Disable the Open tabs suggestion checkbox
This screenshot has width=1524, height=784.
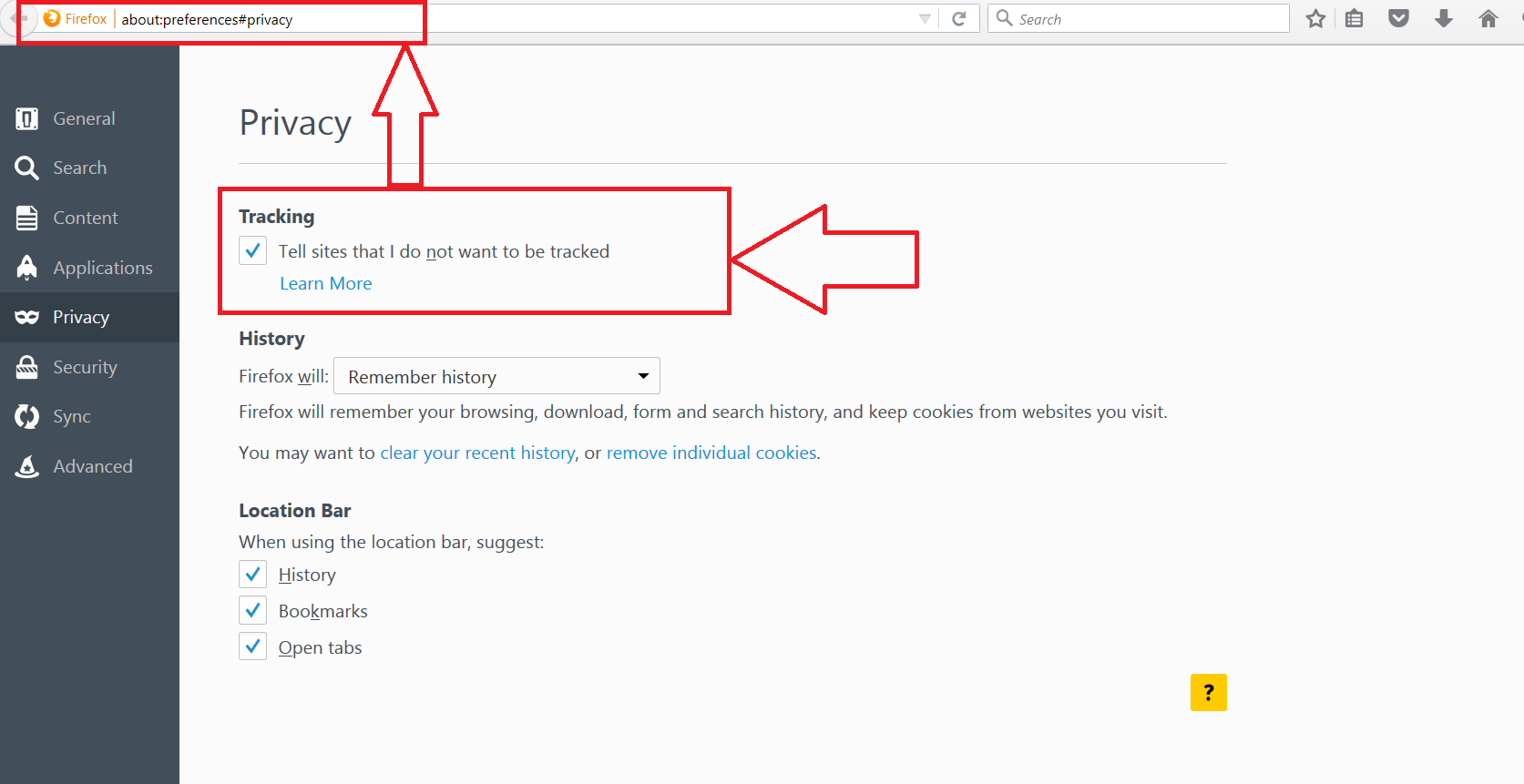(x=253, y=647)
